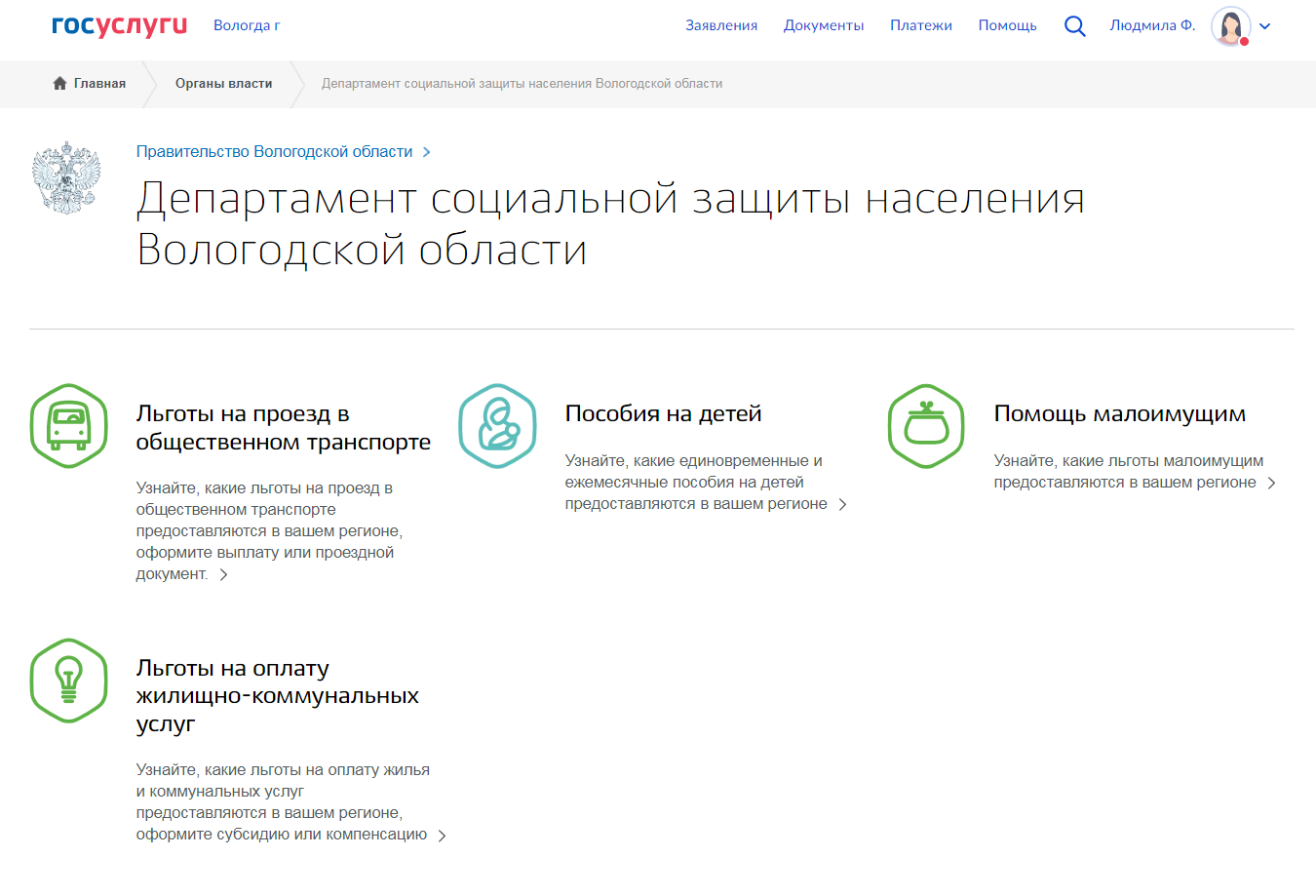Click the page title Департамент социальной защиты населения
This screenshot has height=896, width=1316.
pos(610,224)
